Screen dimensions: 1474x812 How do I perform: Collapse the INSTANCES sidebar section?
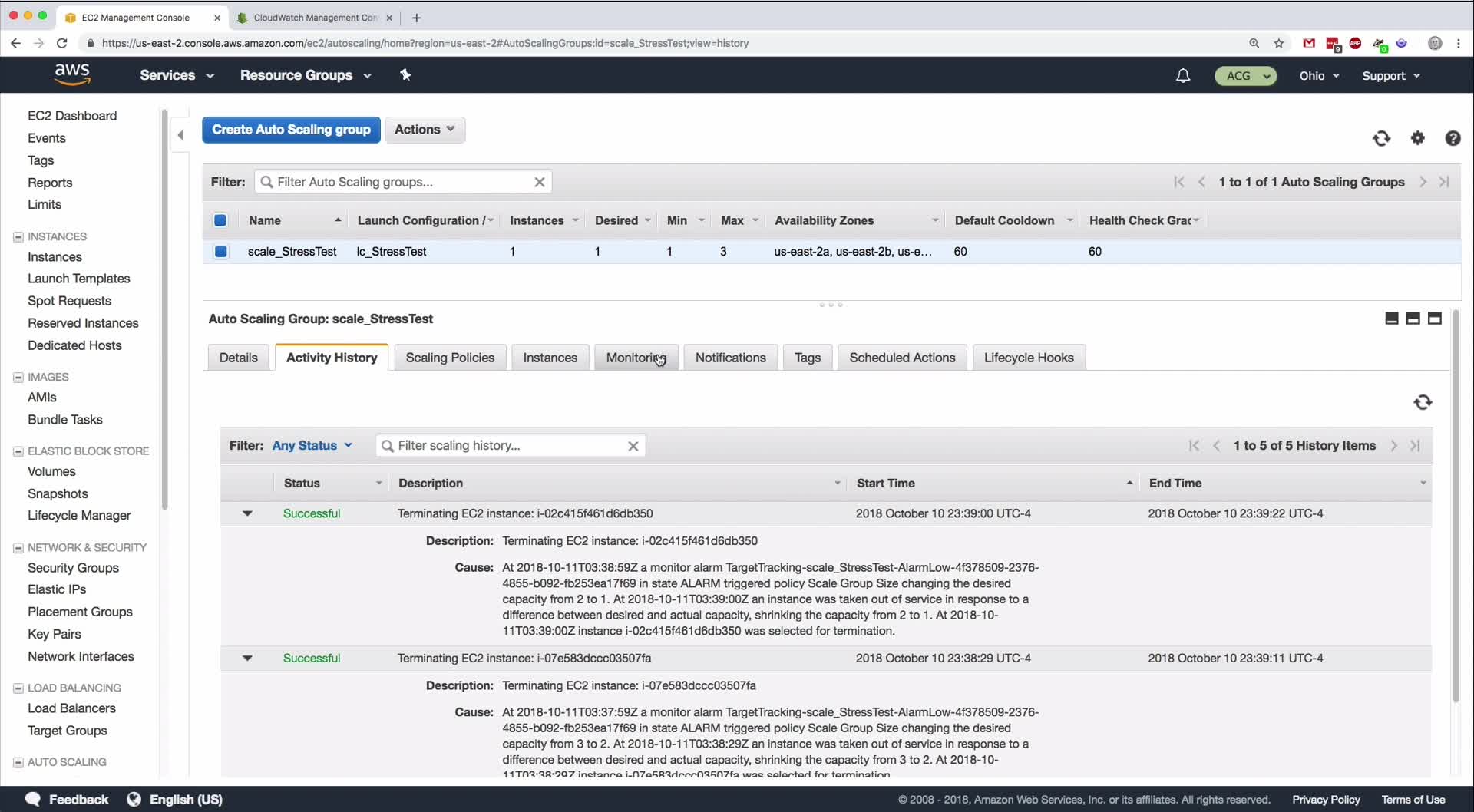coord(18,236)
